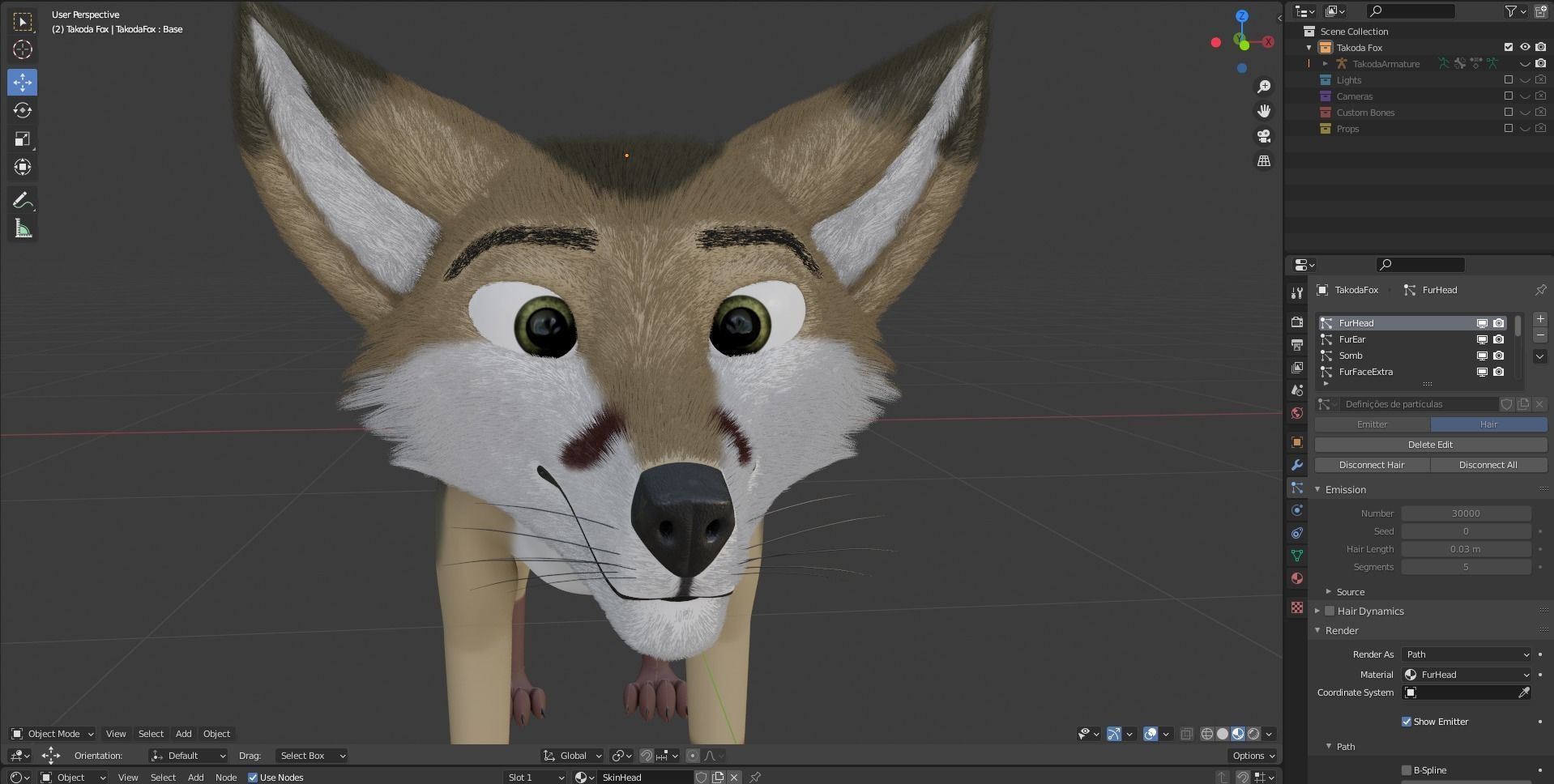The image size is (1554, 784).
Task: Enable the Hair Dynamics checkbox
Action: (1330, 611)
